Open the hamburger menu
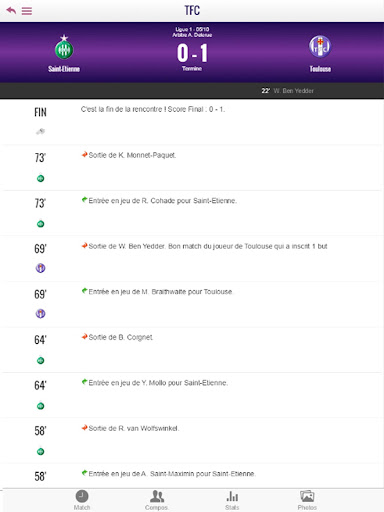 click(27, 11)
